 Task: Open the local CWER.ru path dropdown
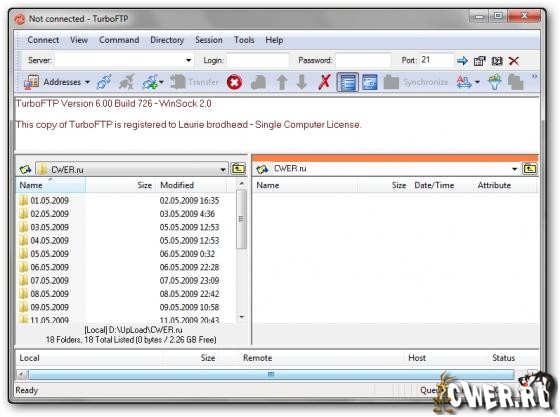[x=223, y=169]
